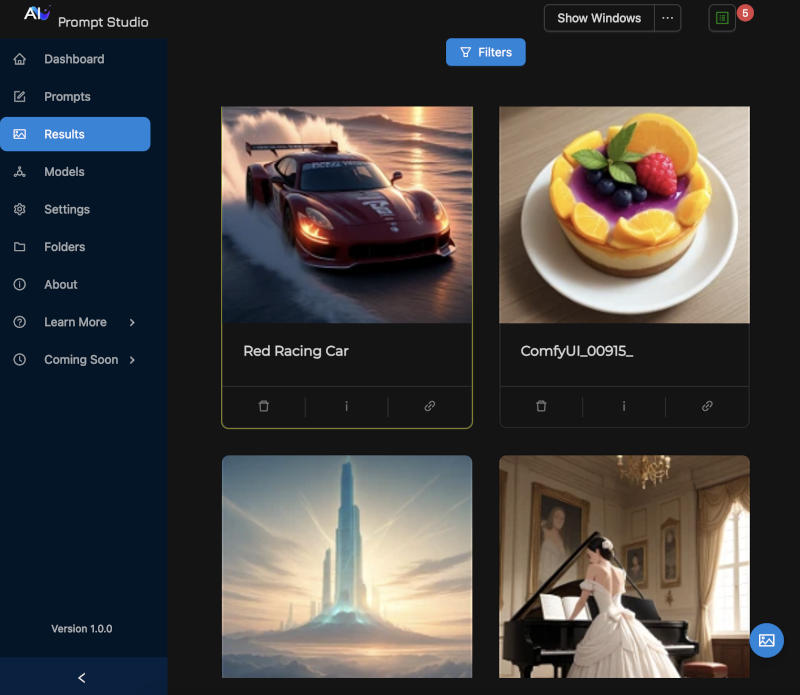Open the About menu item
This screenshot has height=695, width=800.
pyautogui.click(x=76, y=284)
